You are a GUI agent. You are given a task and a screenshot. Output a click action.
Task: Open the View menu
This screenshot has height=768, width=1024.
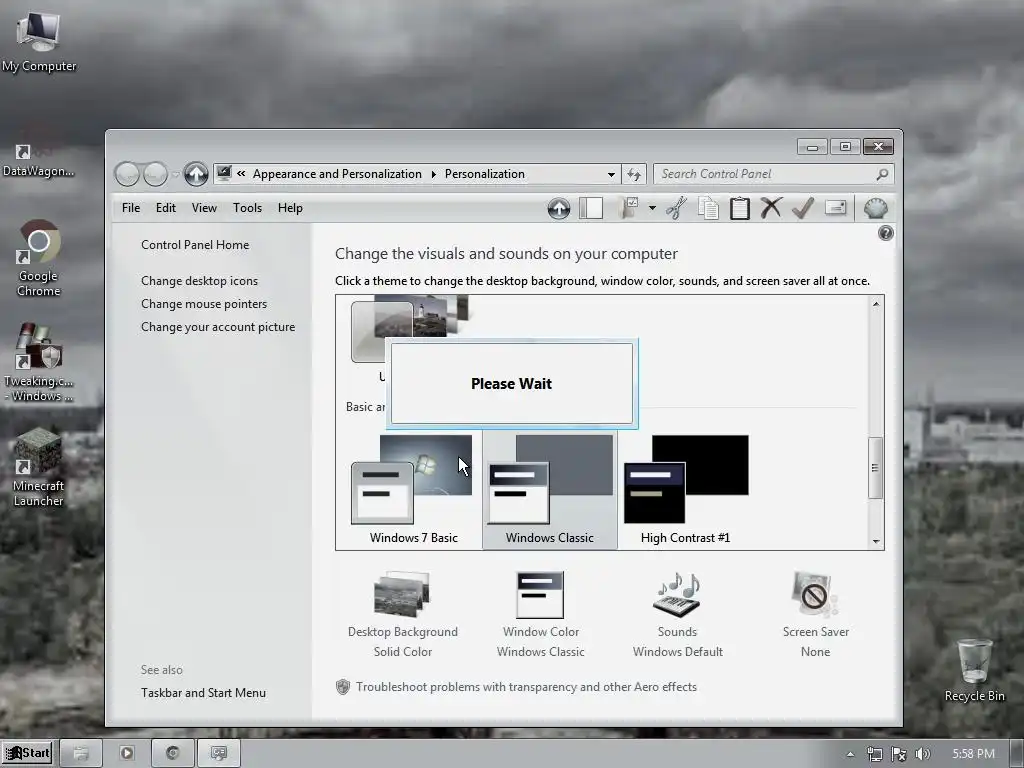tap(204, 208)
